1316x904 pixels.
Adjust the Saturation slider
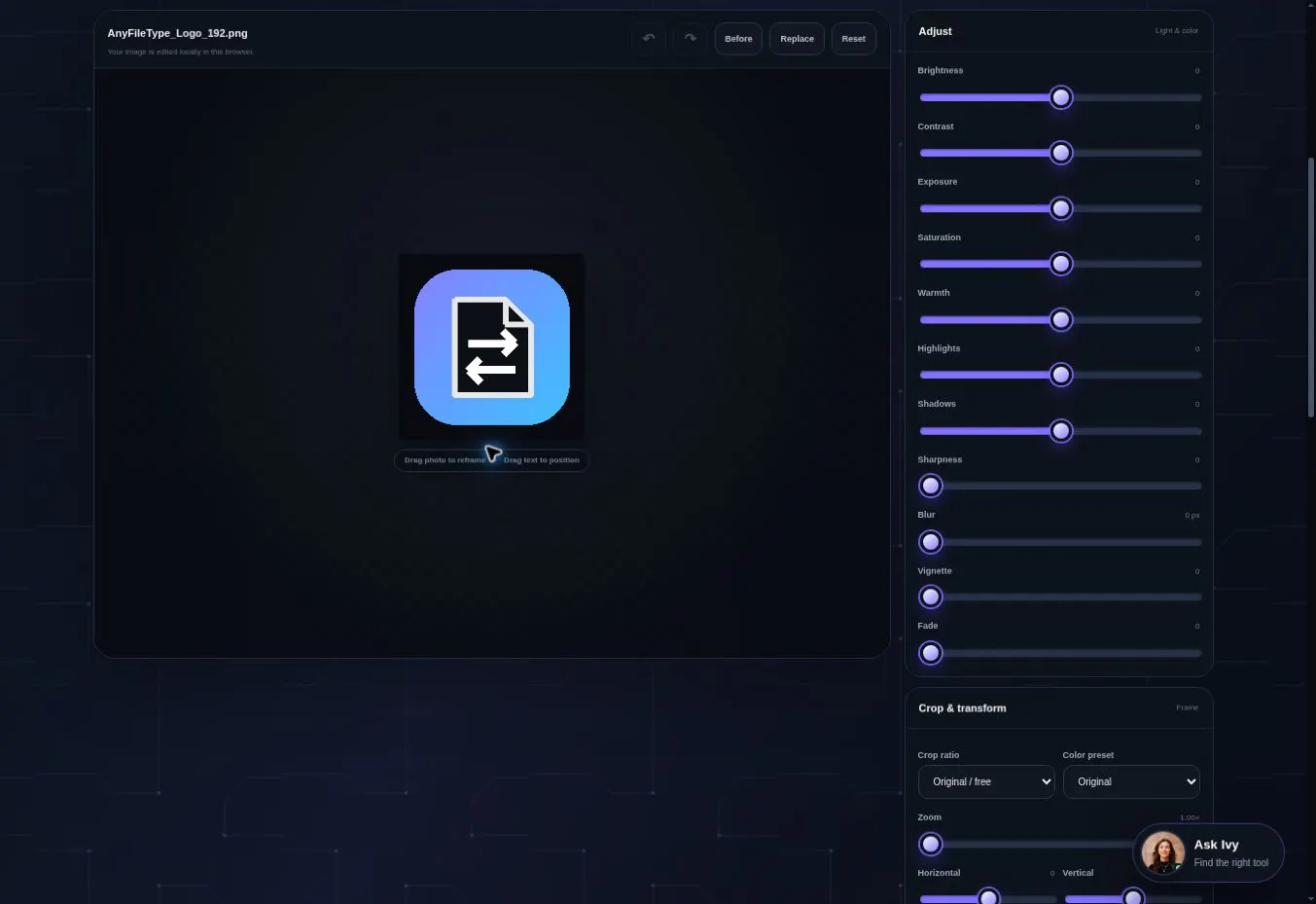(x=1061, y=264)
